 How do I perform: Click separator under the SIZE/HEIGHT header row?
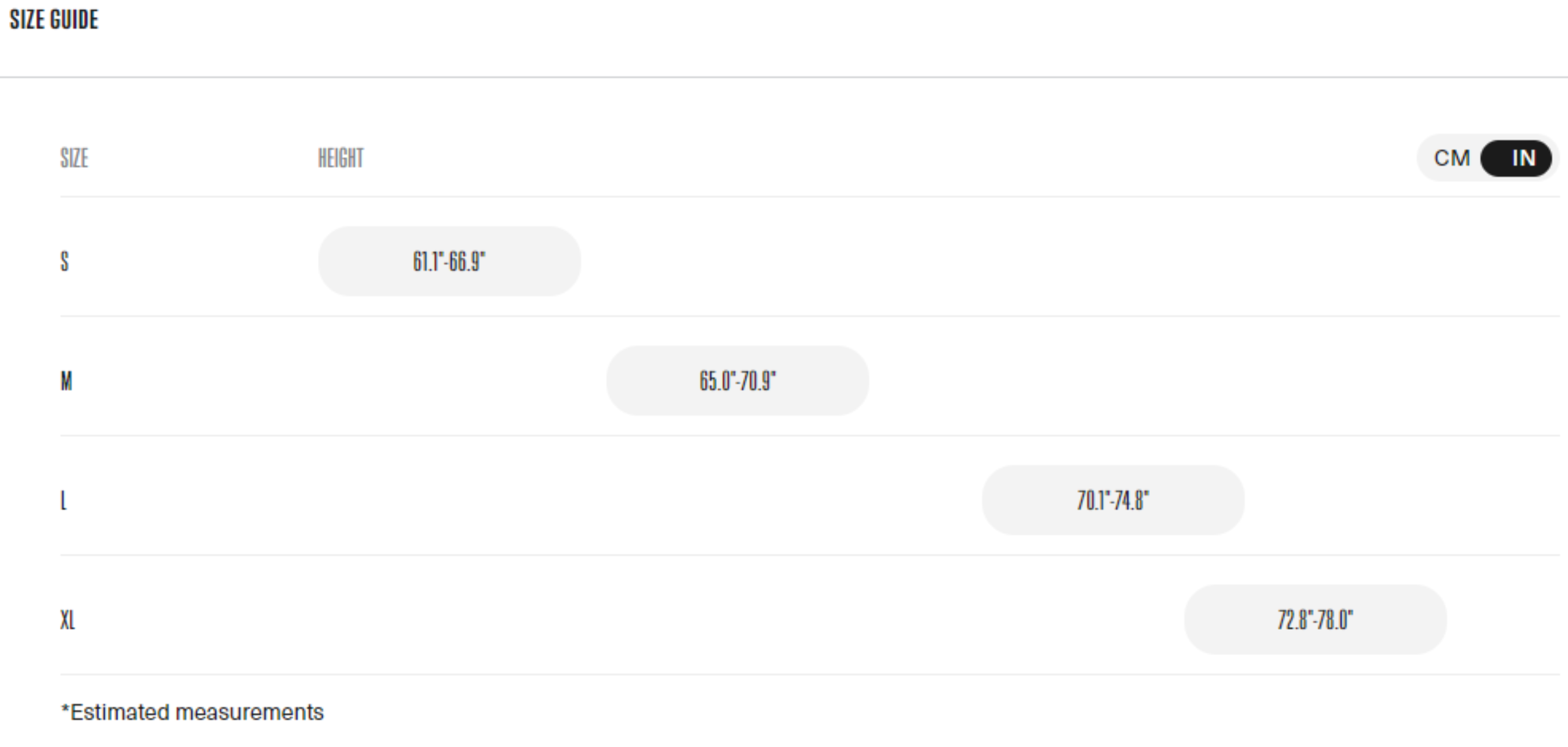pos(810,197)
